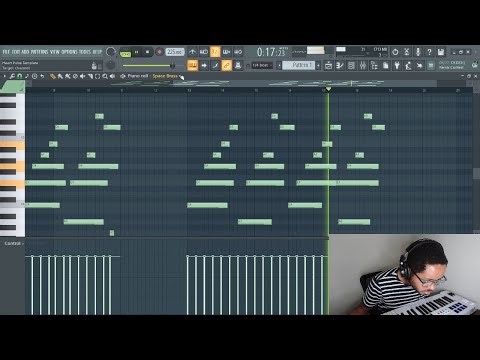480x360 pixels.
Task: Select the Draw pencil tool
Action: click(52, 76)
